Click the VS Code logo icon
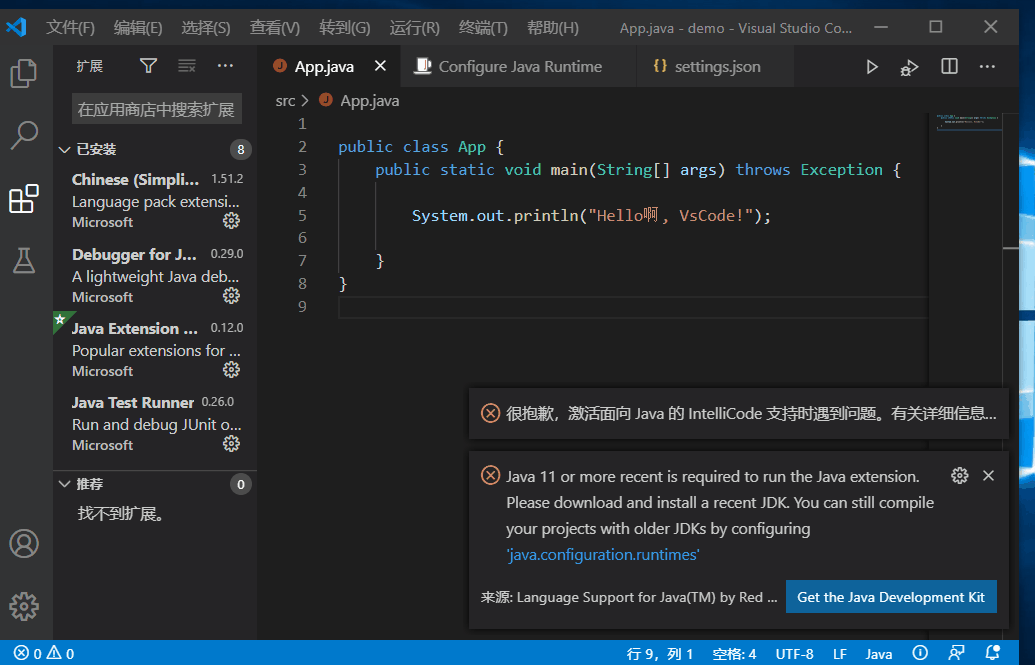This screenshot has height=665, width=1035. click(x=17, y=27)
